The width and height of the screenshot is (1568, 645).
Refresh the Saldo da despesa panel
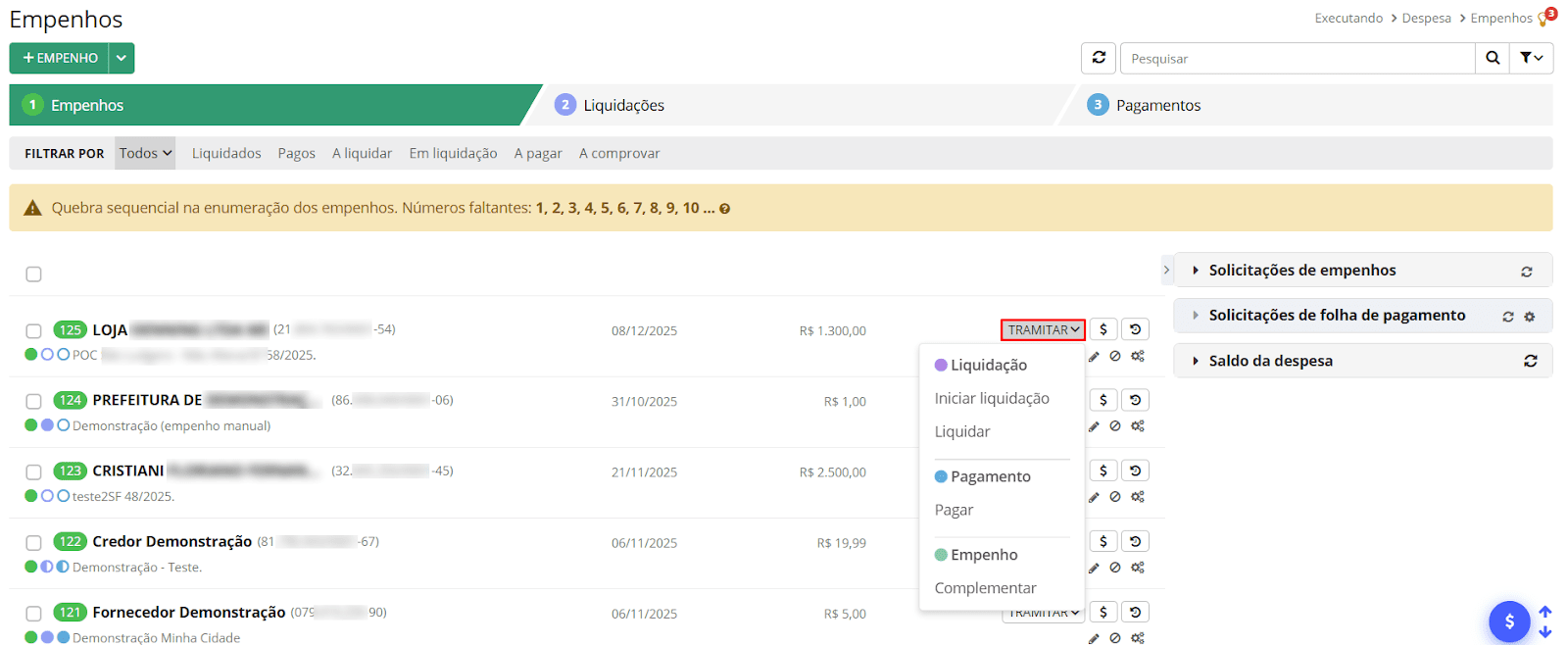(1530, 361)
